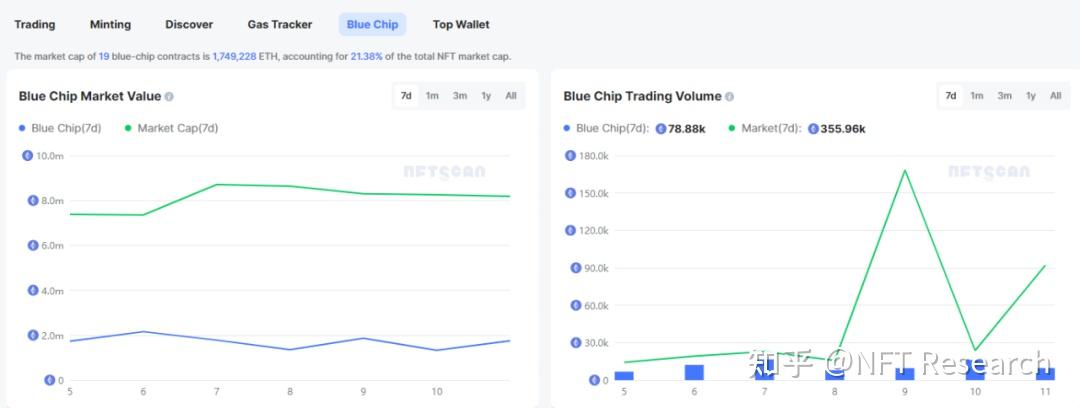Switch to the Top Wallet tab

point(461,24)
